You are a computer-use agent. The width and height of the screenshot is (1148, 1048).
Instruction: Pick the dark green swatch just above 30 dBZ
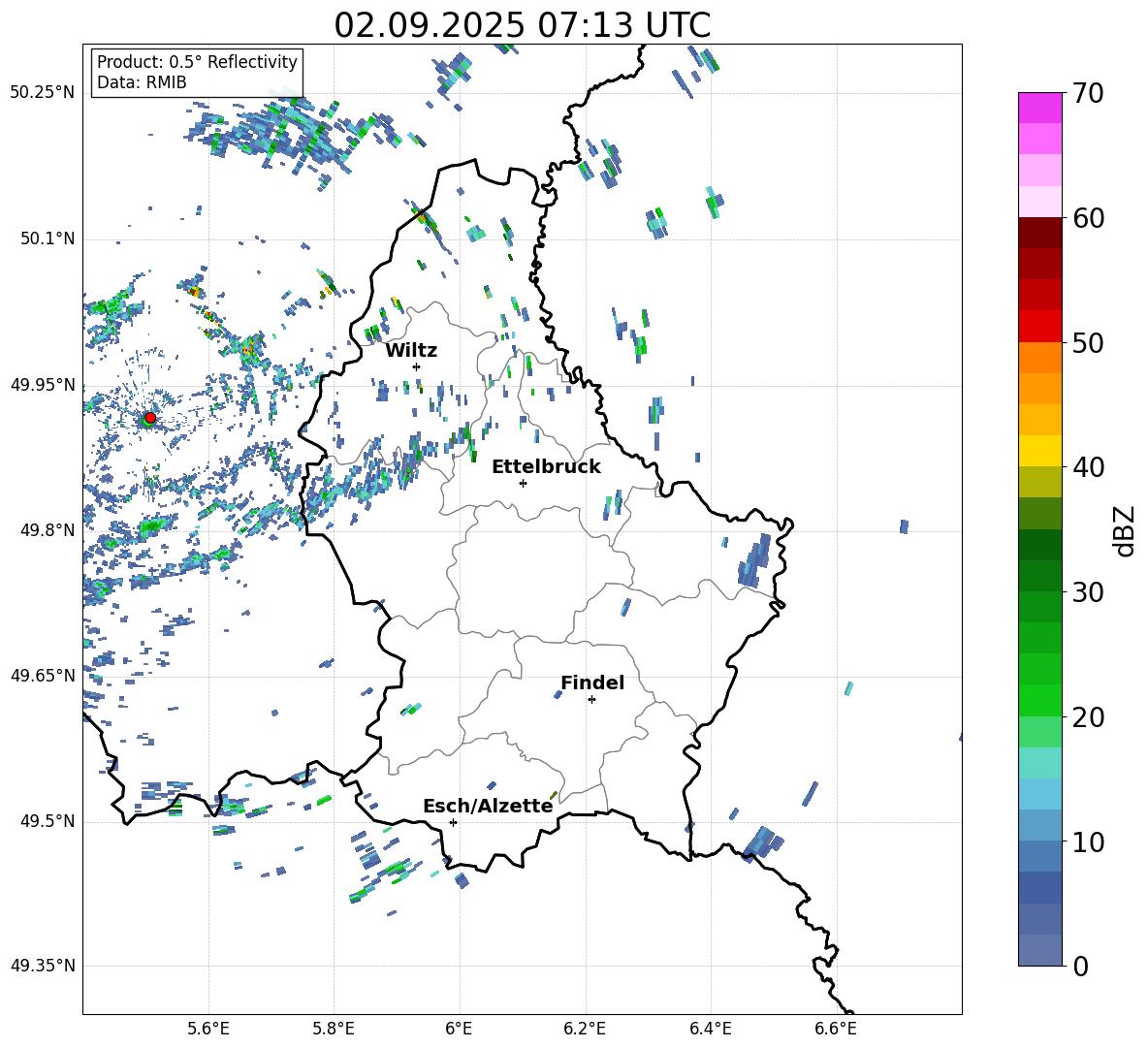point(1039,575)
